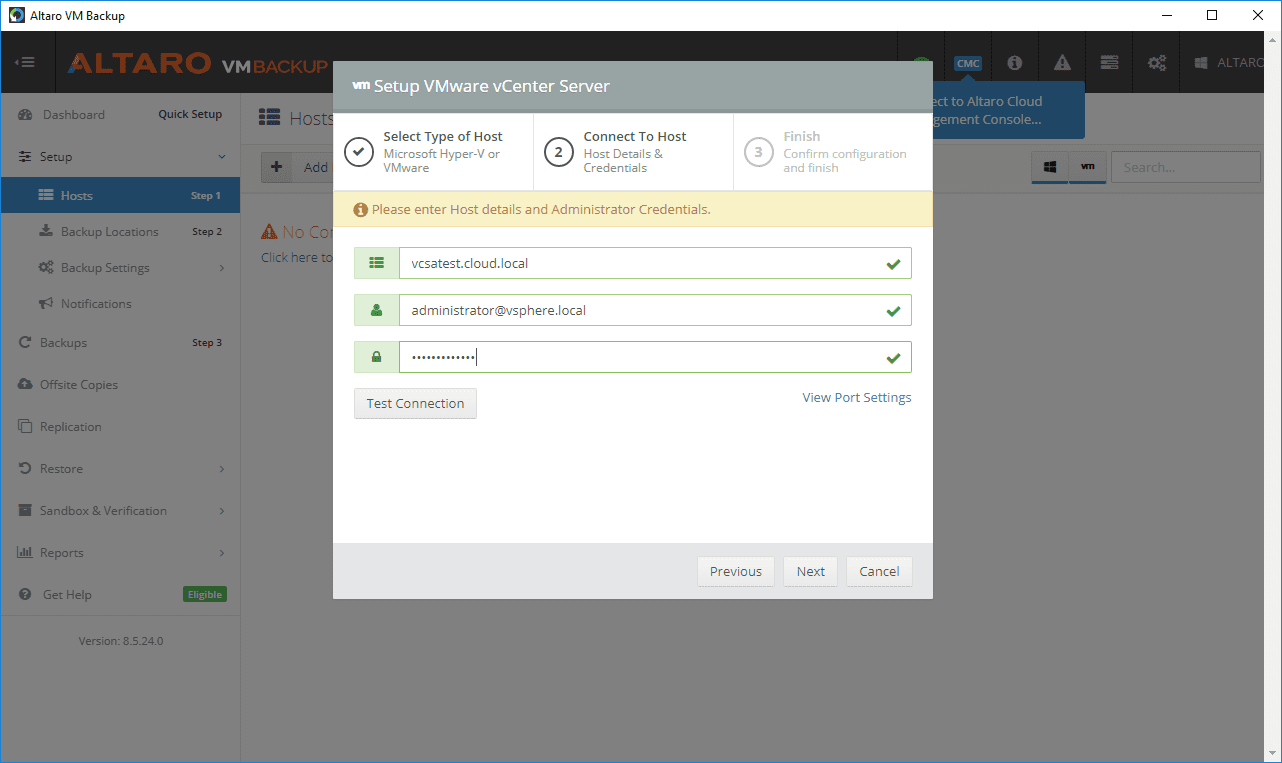Viewport: 1282px width, 763px height.
Task: Open the View Port Settings link
Action: coord(857,397)
